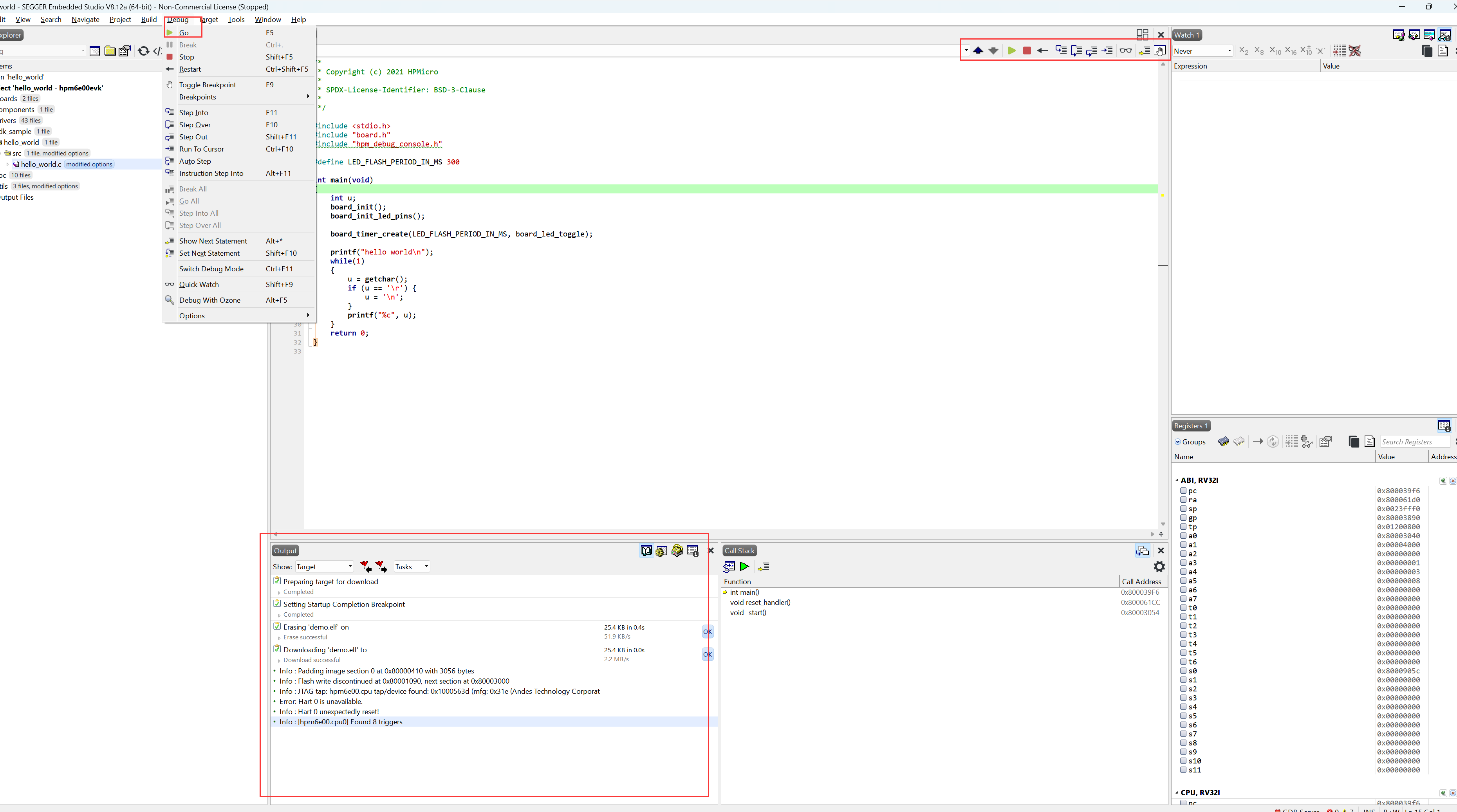This screenshot has width=1457, height=812.
Task: Open Call Stack options gear icon
Action: (1159, 567)
